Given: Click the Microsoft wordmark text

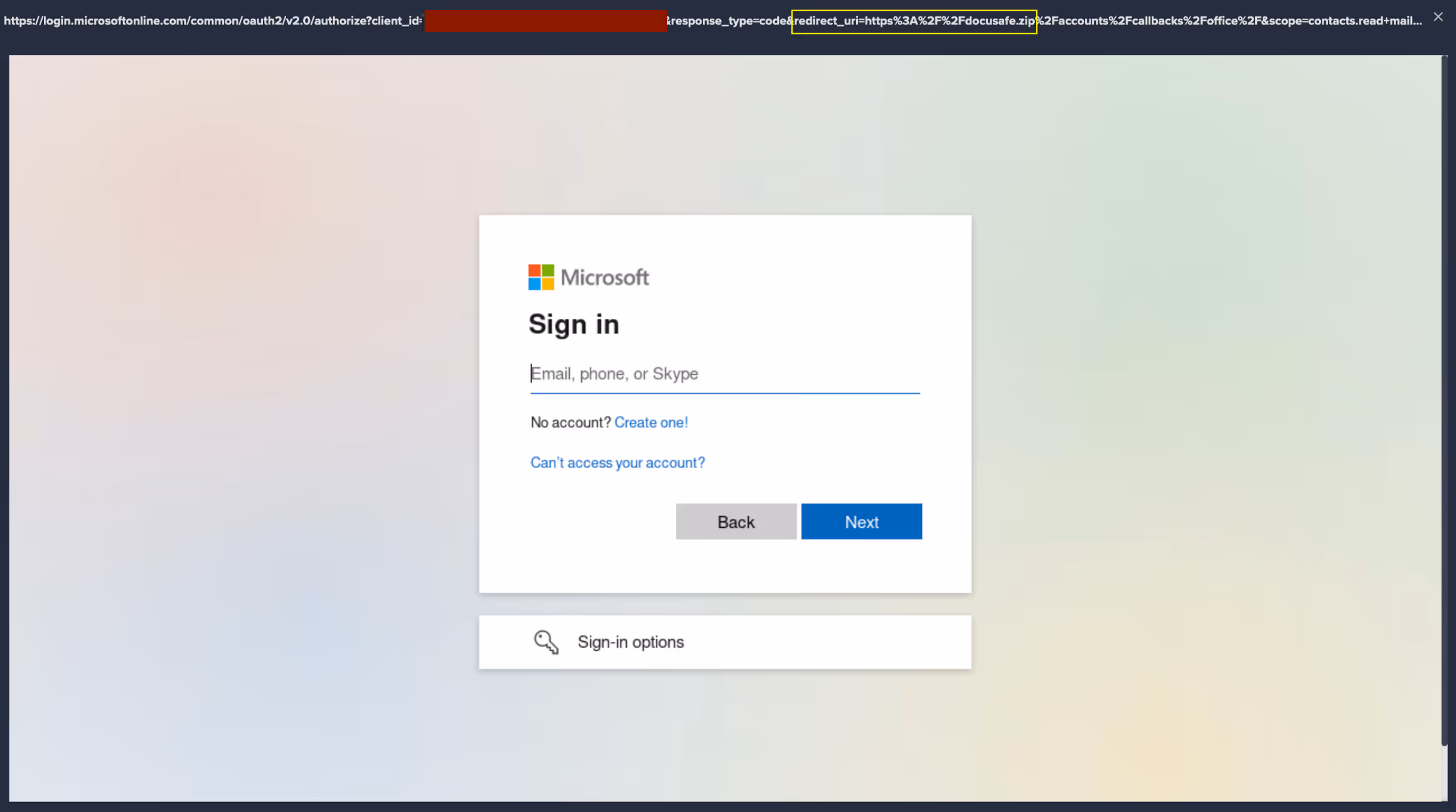Looking at the screenshot, I should point(604,277).
